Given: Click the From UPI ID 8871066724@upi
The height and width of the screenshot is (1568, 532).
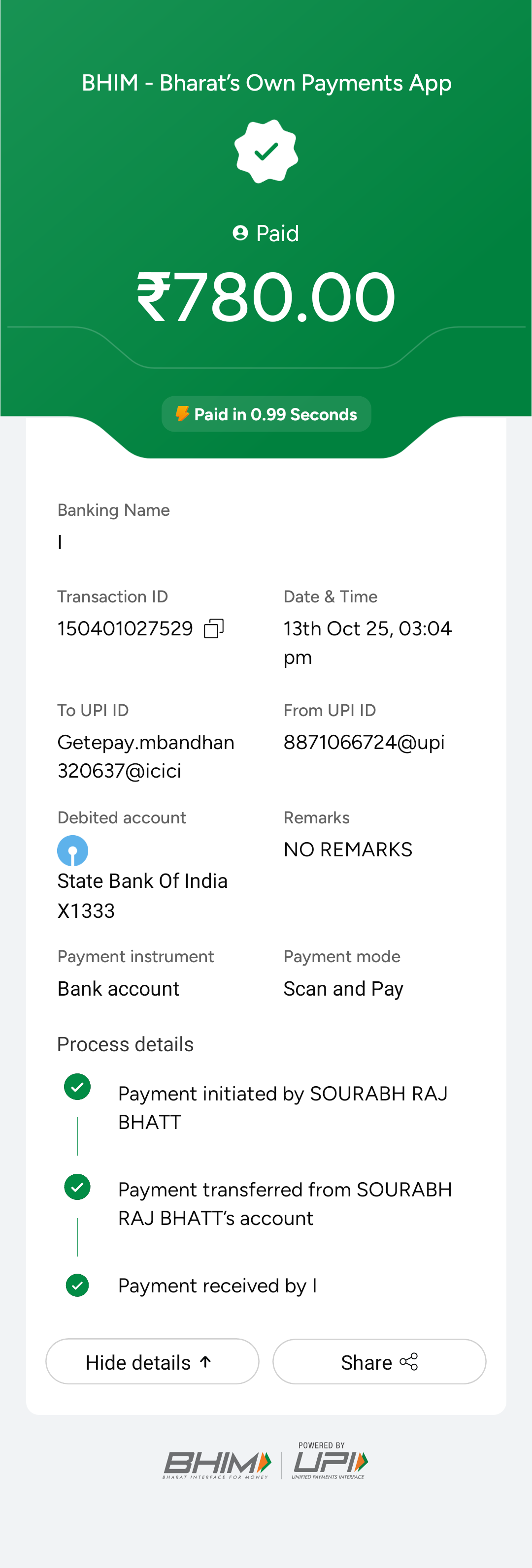Looking at the screenshot, I should pyautogui.click(x=364, y=743).
